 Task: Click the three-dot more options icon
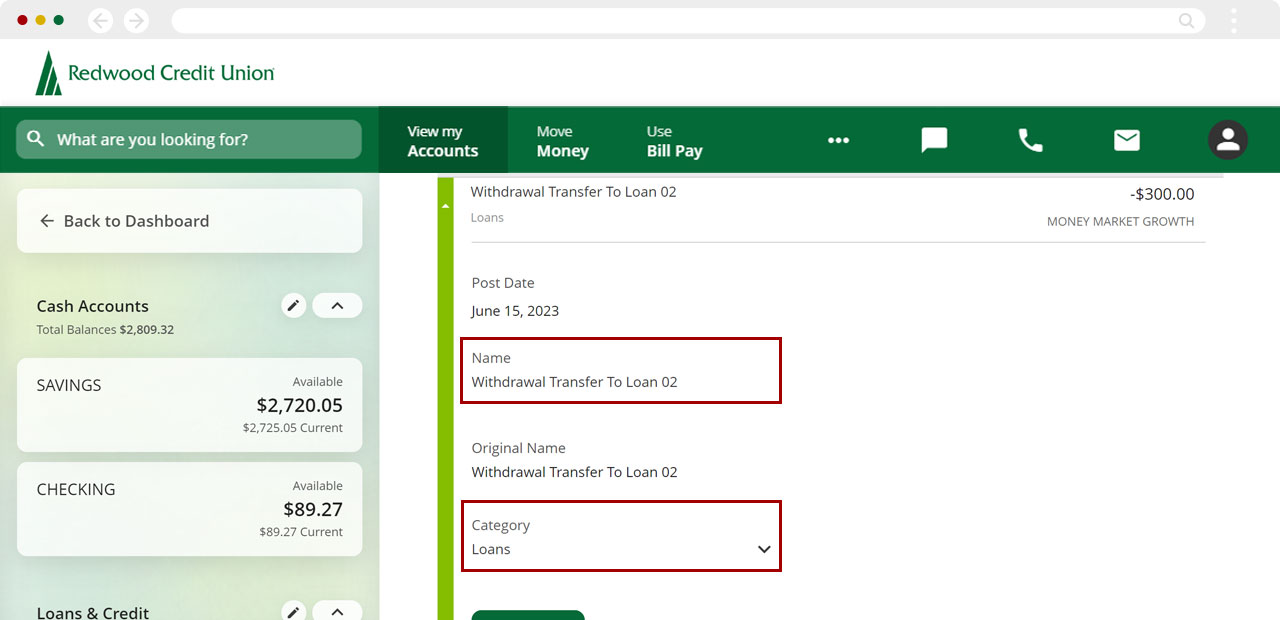click(838, 140)
